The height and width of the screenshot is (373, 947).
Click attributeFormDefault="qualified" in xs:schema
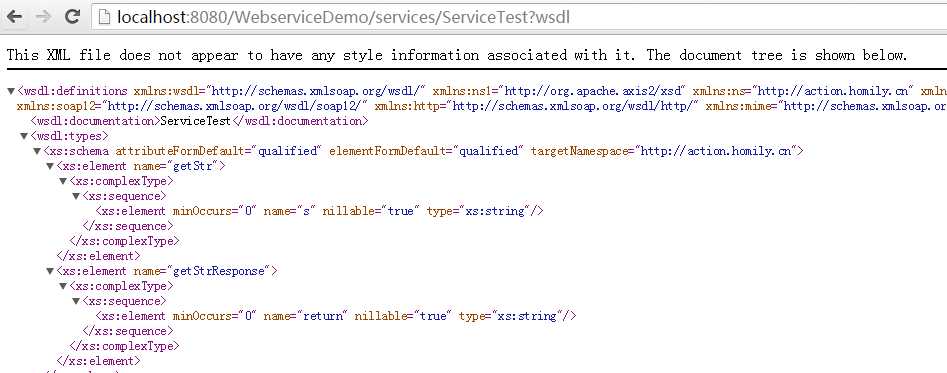[219, 151]
